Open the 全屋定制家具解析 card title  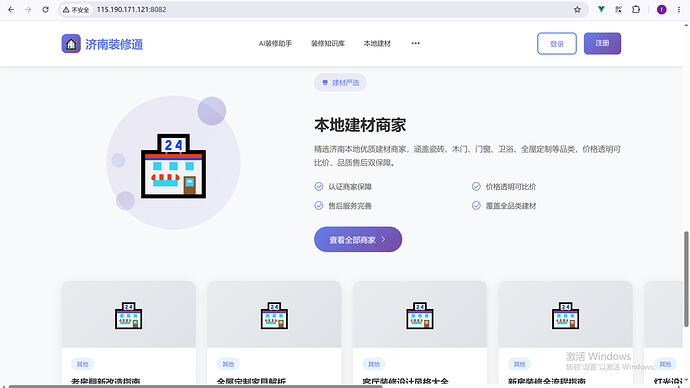pyautogui.click(x=251, y=381)
